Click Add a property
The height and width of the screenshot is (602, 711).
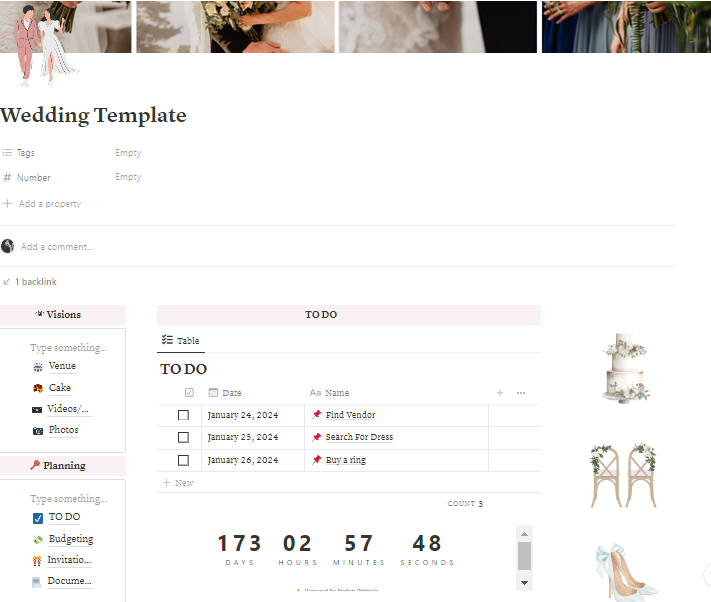[50, 204]
